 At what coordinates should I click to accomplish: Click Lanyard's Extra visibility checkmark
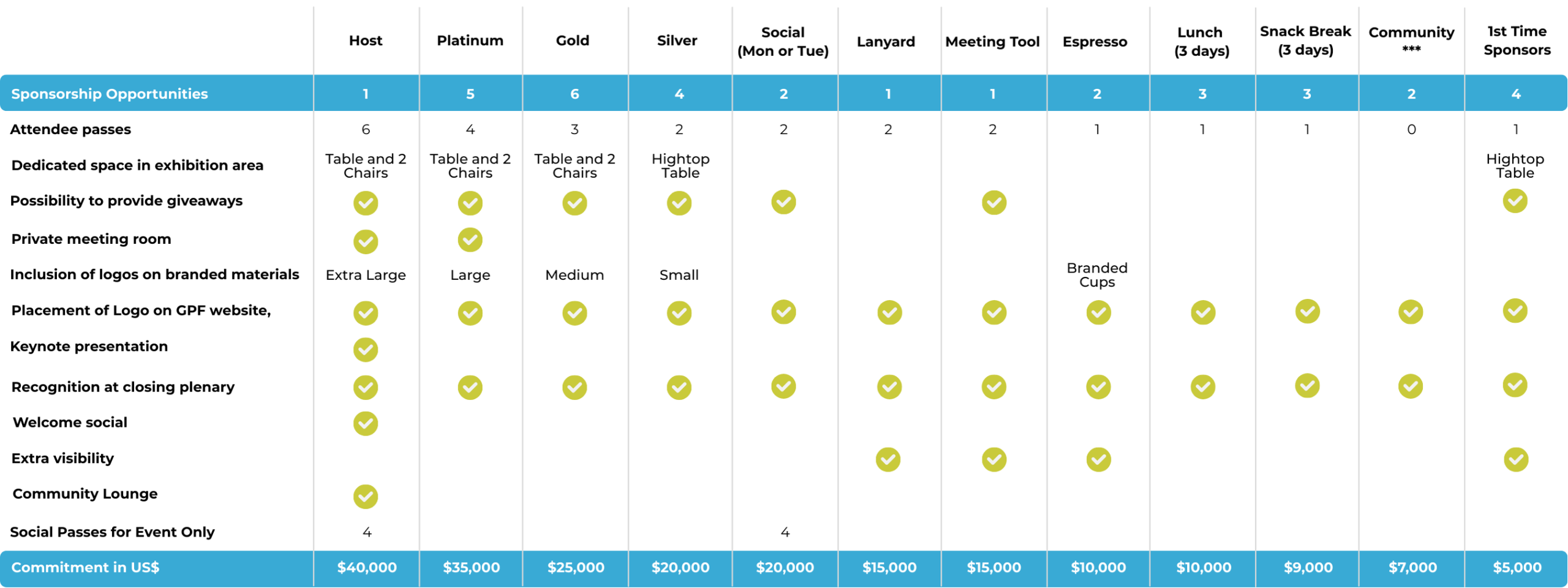pyautogui.click(x=888, y=459)
